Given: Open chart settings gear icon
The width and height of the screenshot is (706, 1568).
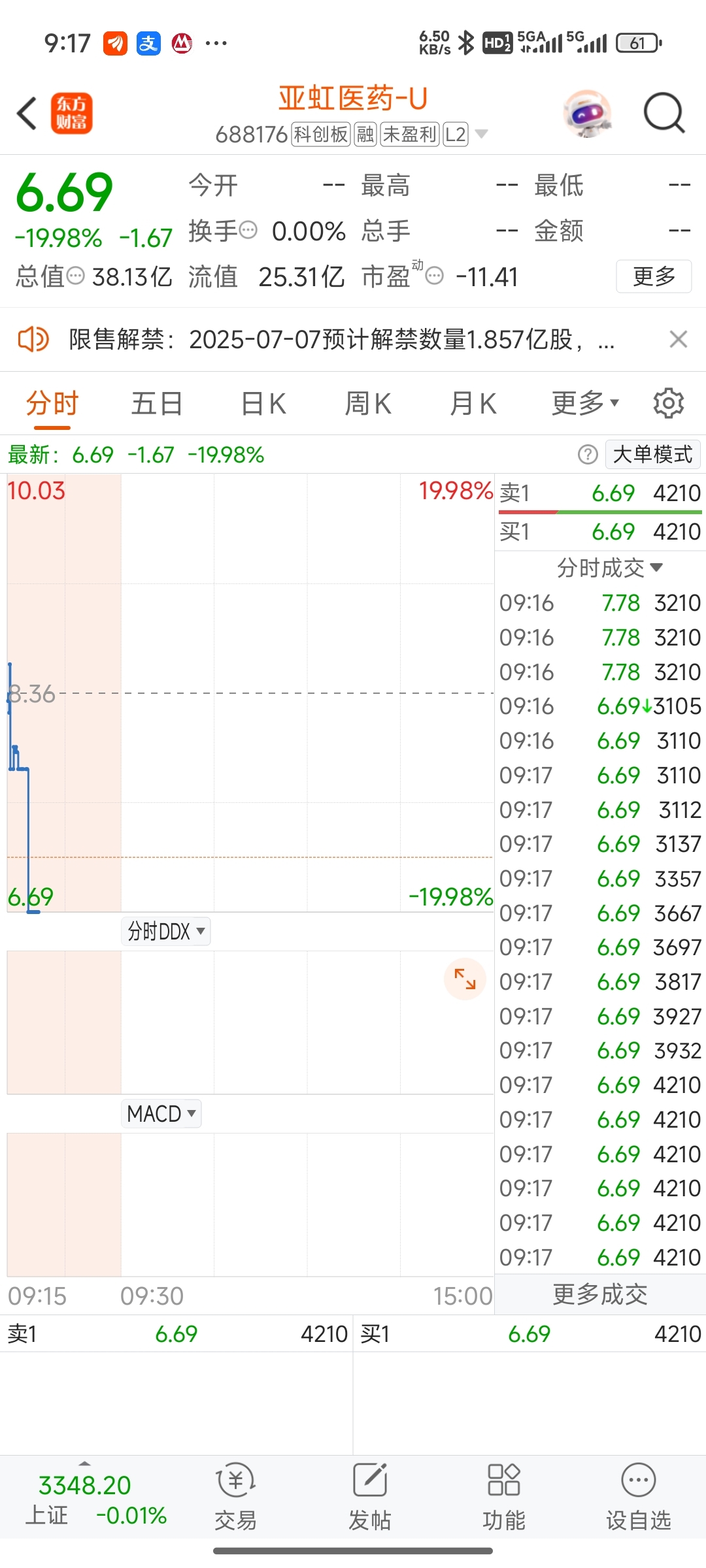Looking at the screenshot, I should coord(668,403).
